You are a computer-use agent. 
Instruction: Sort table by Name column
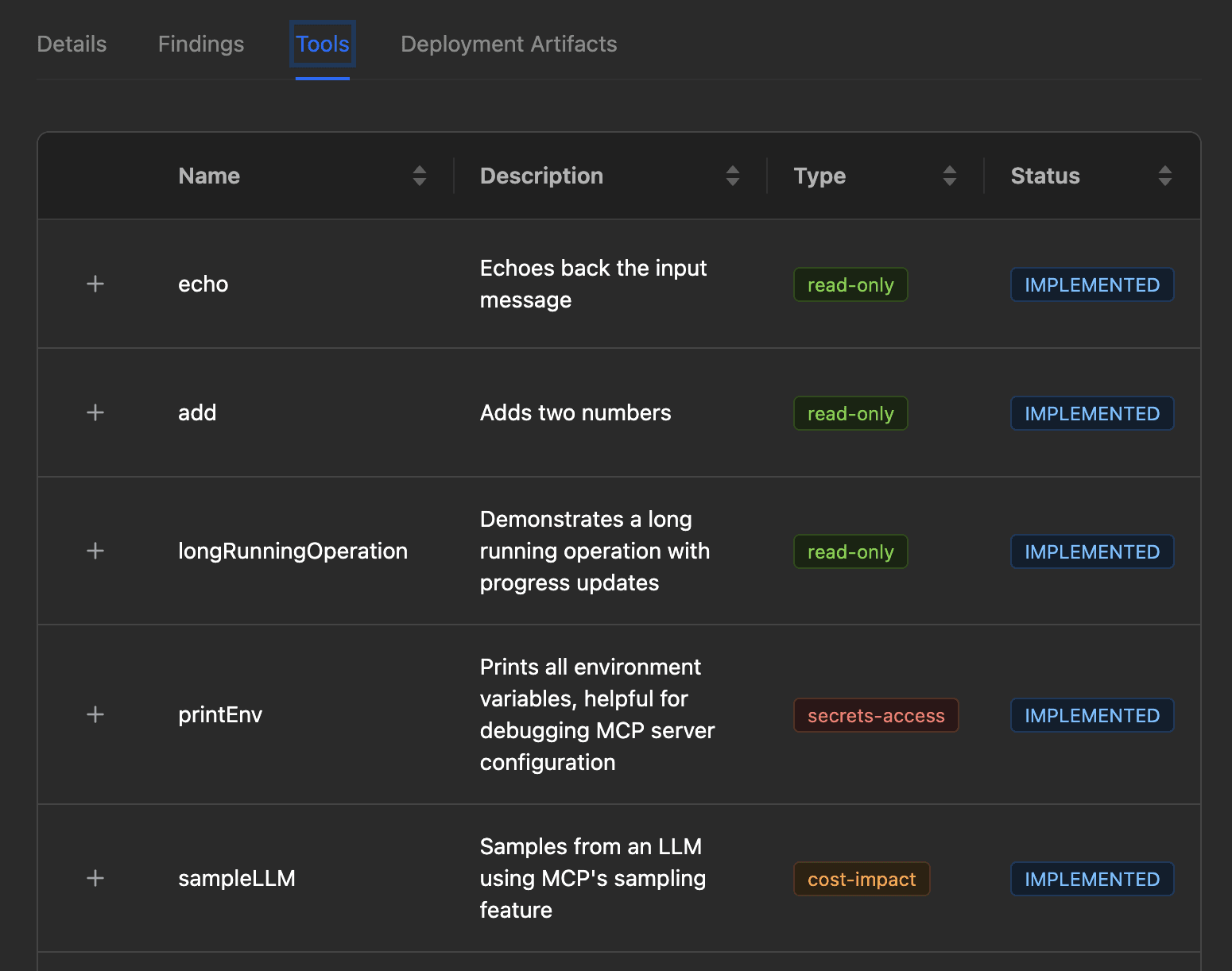[x=420, y=176]
